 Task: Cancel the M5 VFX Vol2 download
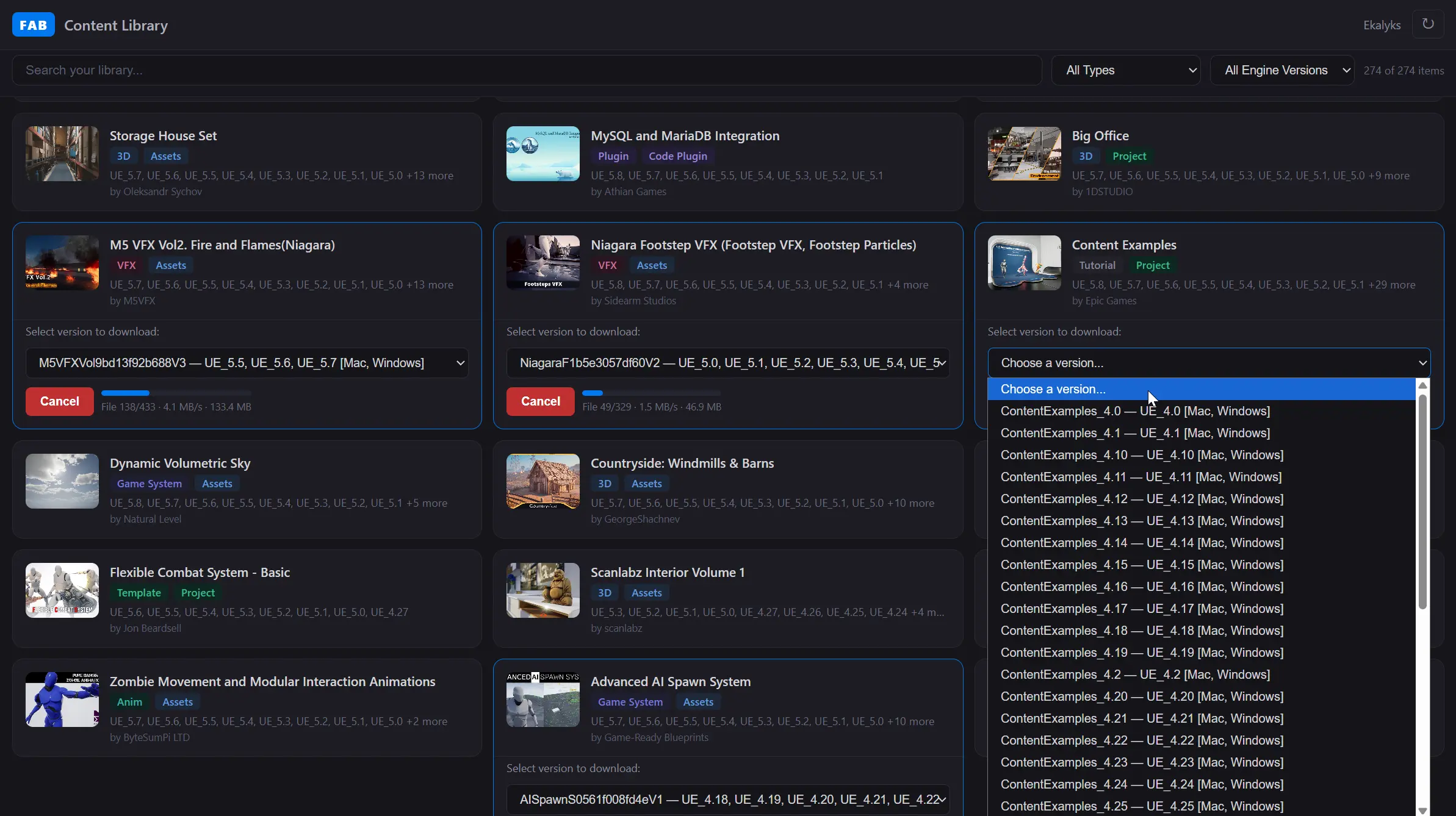[x=60, y=401]
